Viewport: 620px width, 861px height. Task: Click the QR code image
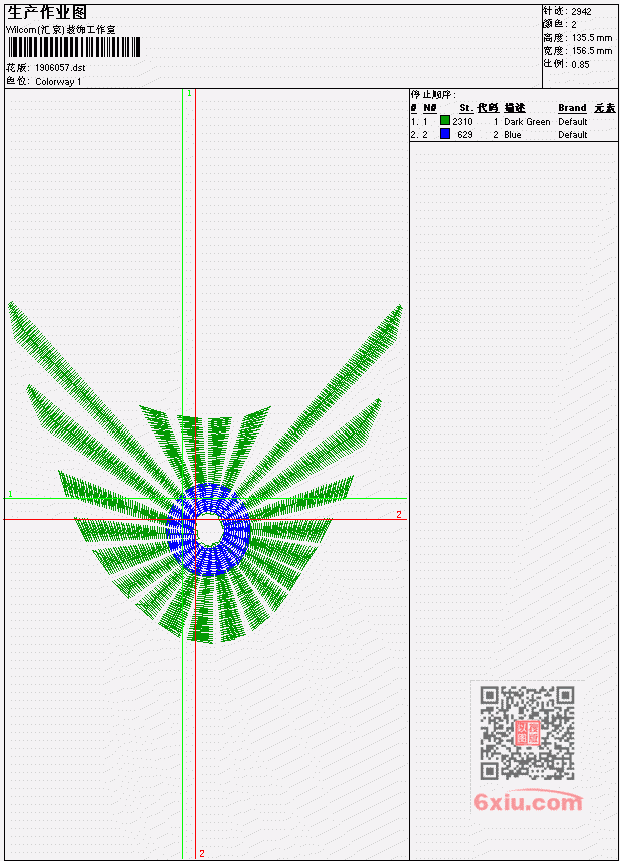[527, 733]
